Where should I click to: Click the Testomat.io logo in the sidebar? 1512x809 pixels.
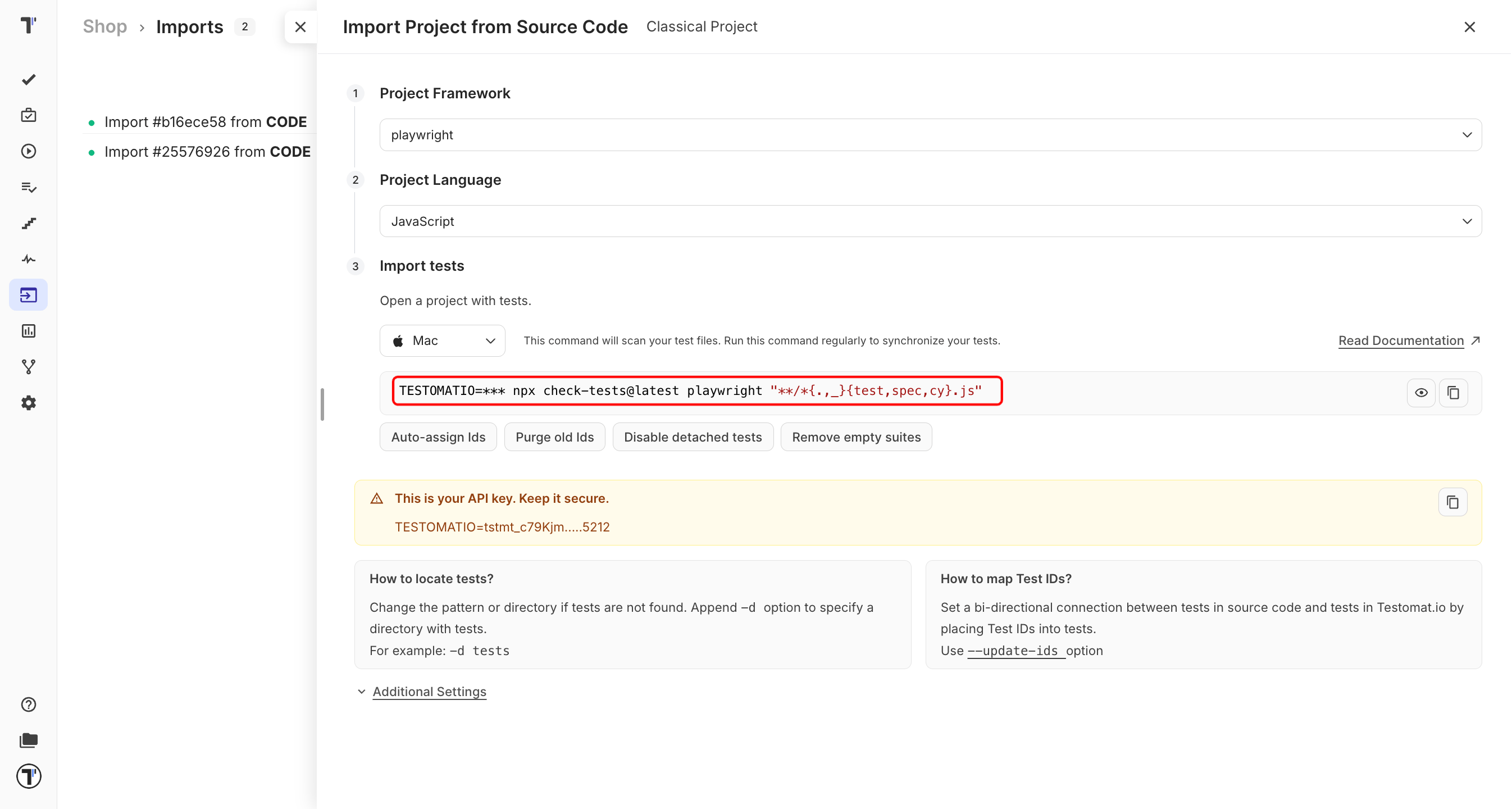28,26
